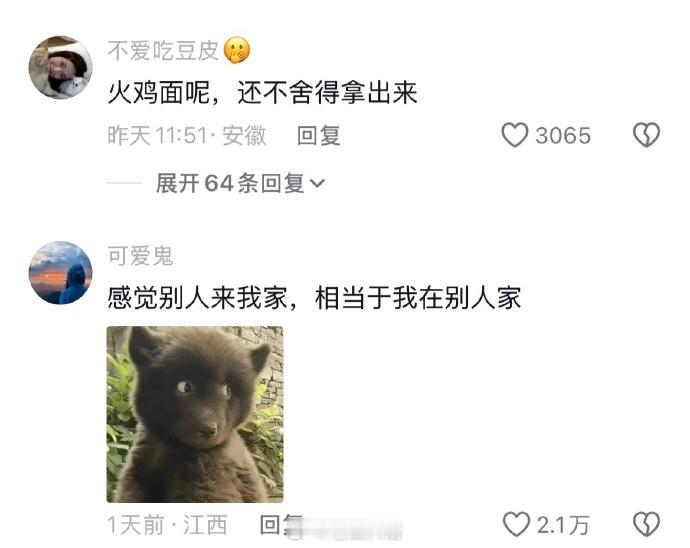Click the timestamp 昨天11:51·安徽

tap(187, 135)
